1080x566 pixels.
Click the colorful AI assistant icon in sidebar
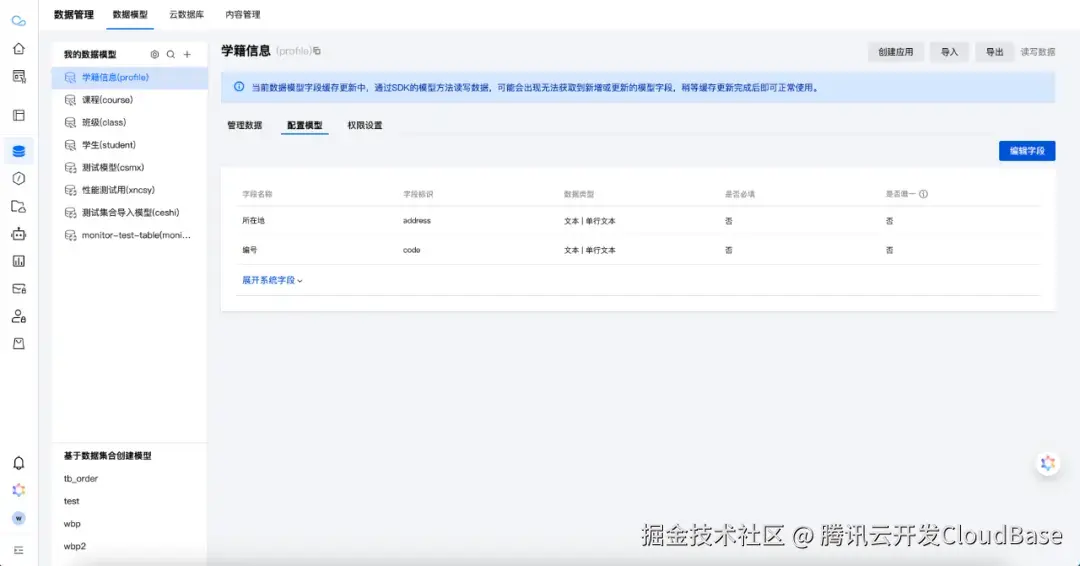[x=19, y=490]
